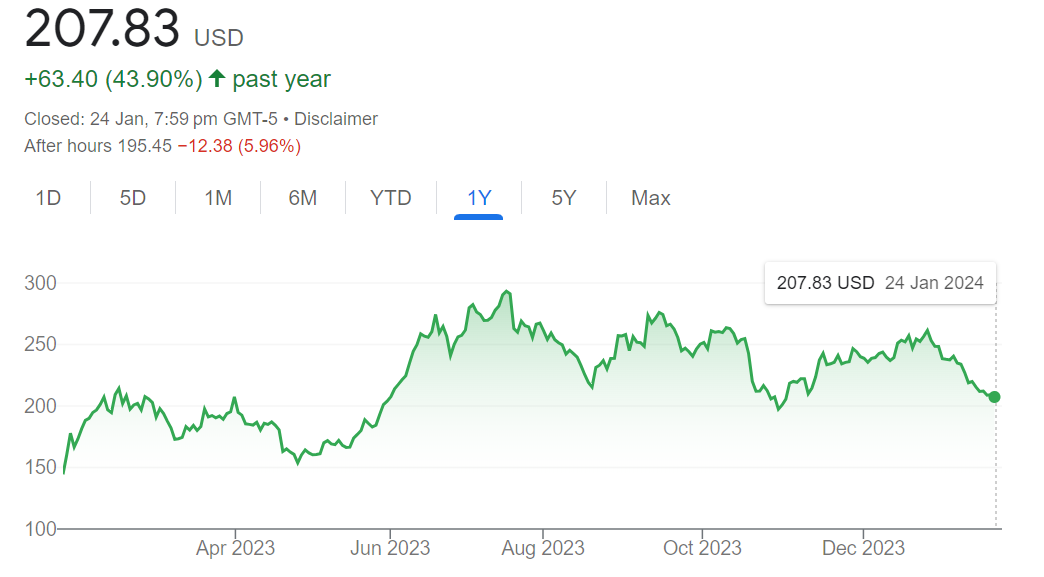
Task: Select the latest data point dot on chart
Action: [993, 397]
